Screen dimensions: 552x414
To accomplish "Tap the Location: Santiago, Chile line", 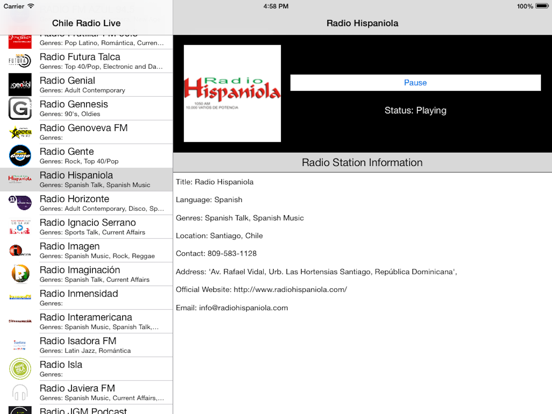I will click(x=219, y=236).
